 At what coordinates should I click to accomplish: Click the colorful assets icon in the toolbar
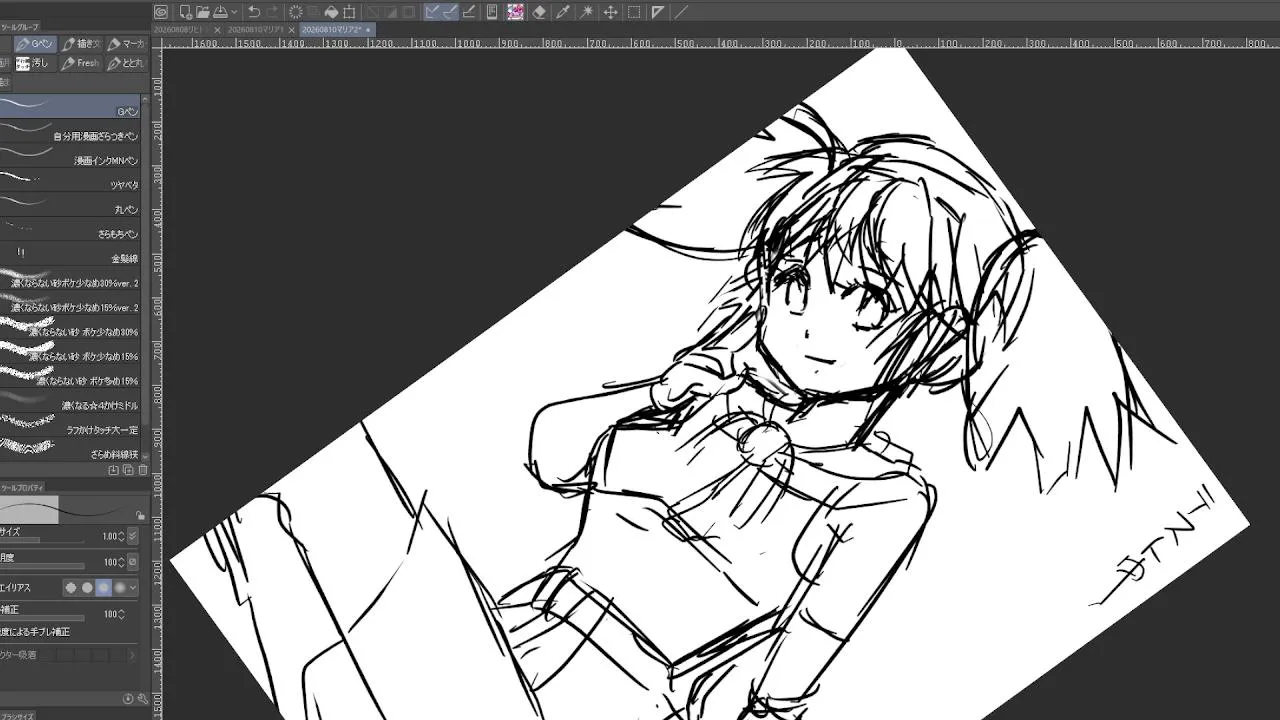coord(515,12)
